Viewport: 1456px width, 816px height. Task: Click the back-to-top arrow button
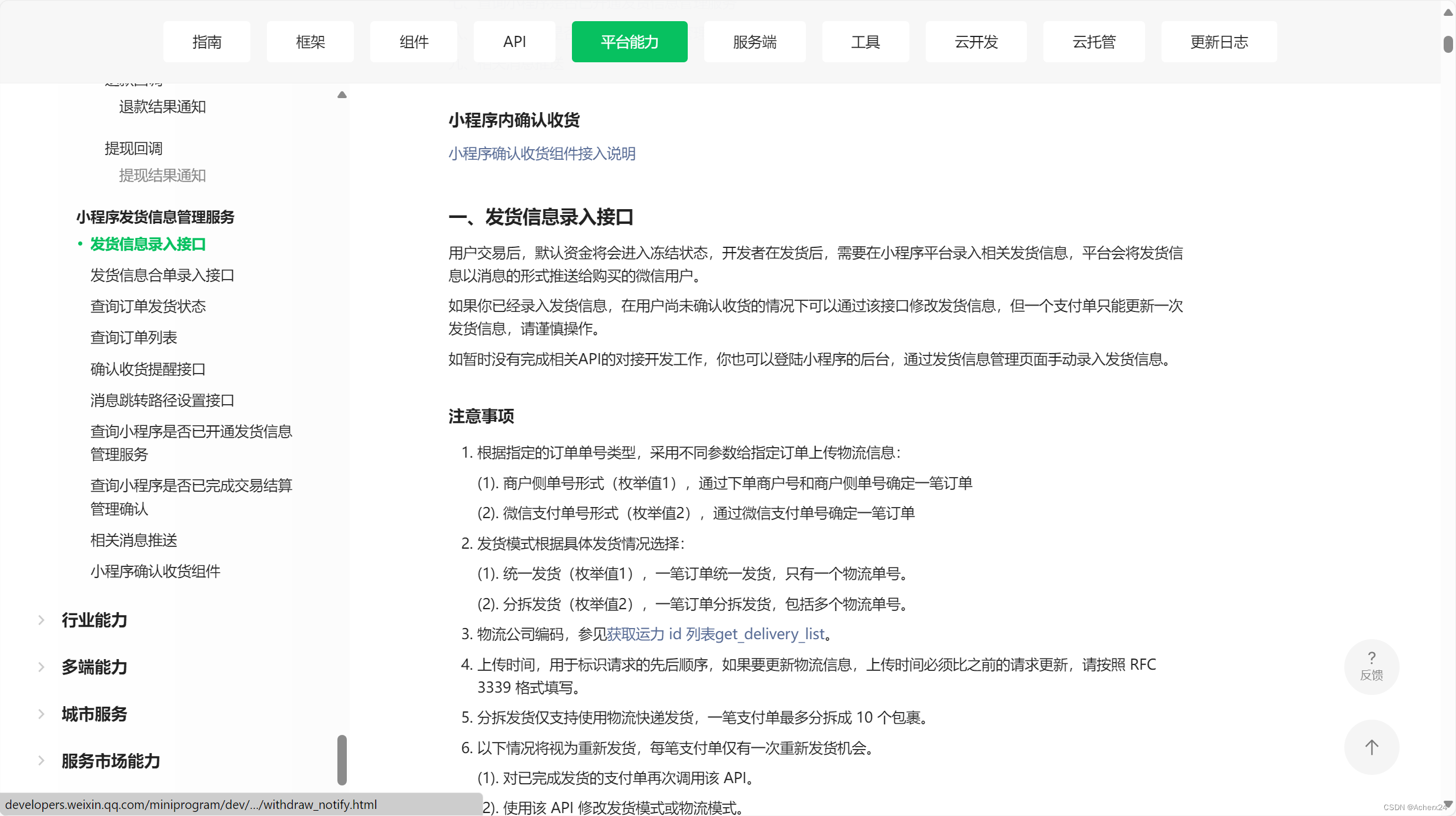click(1371, 747)
